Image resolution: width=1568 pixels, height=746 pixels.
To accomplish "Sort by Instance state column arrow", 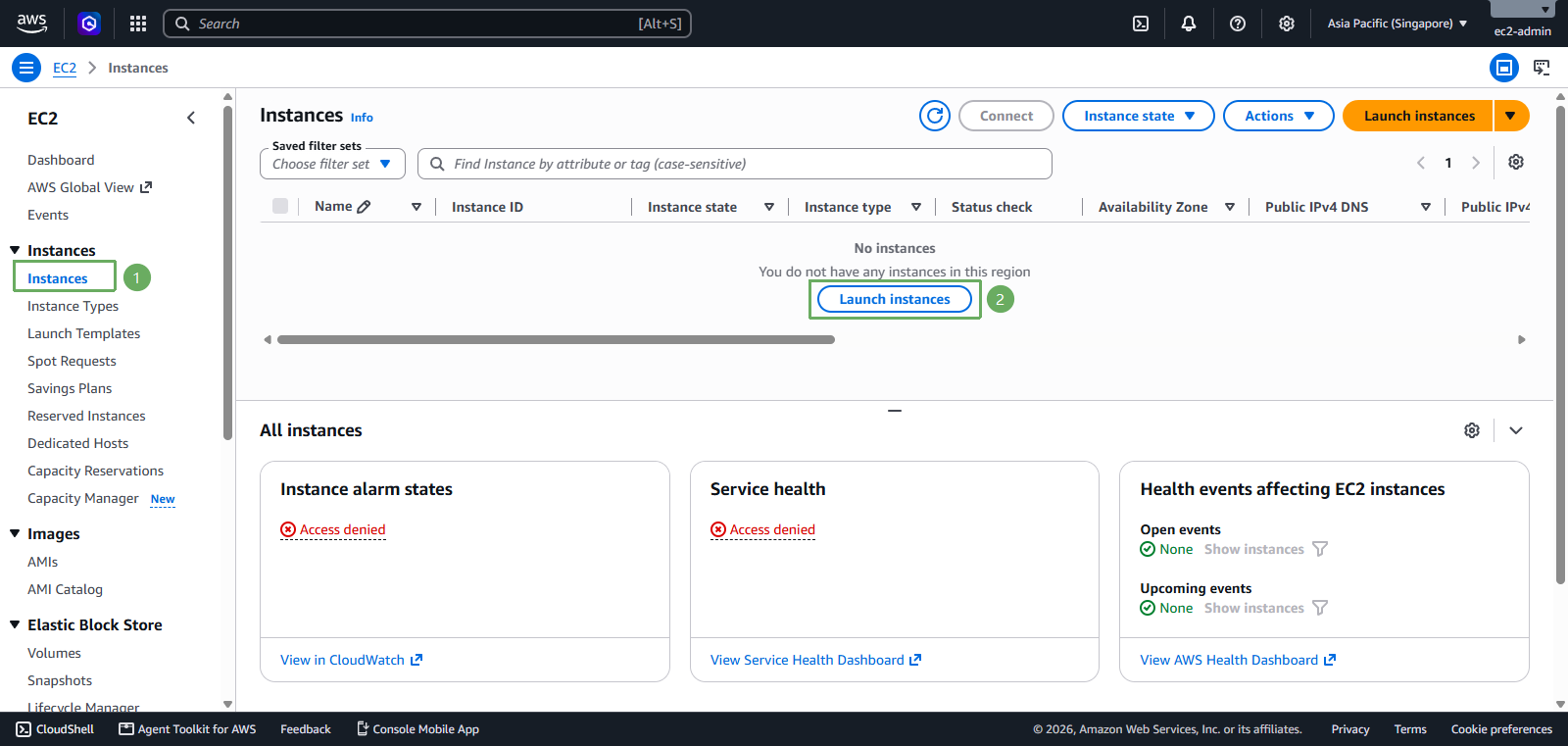I will point(769,207).
